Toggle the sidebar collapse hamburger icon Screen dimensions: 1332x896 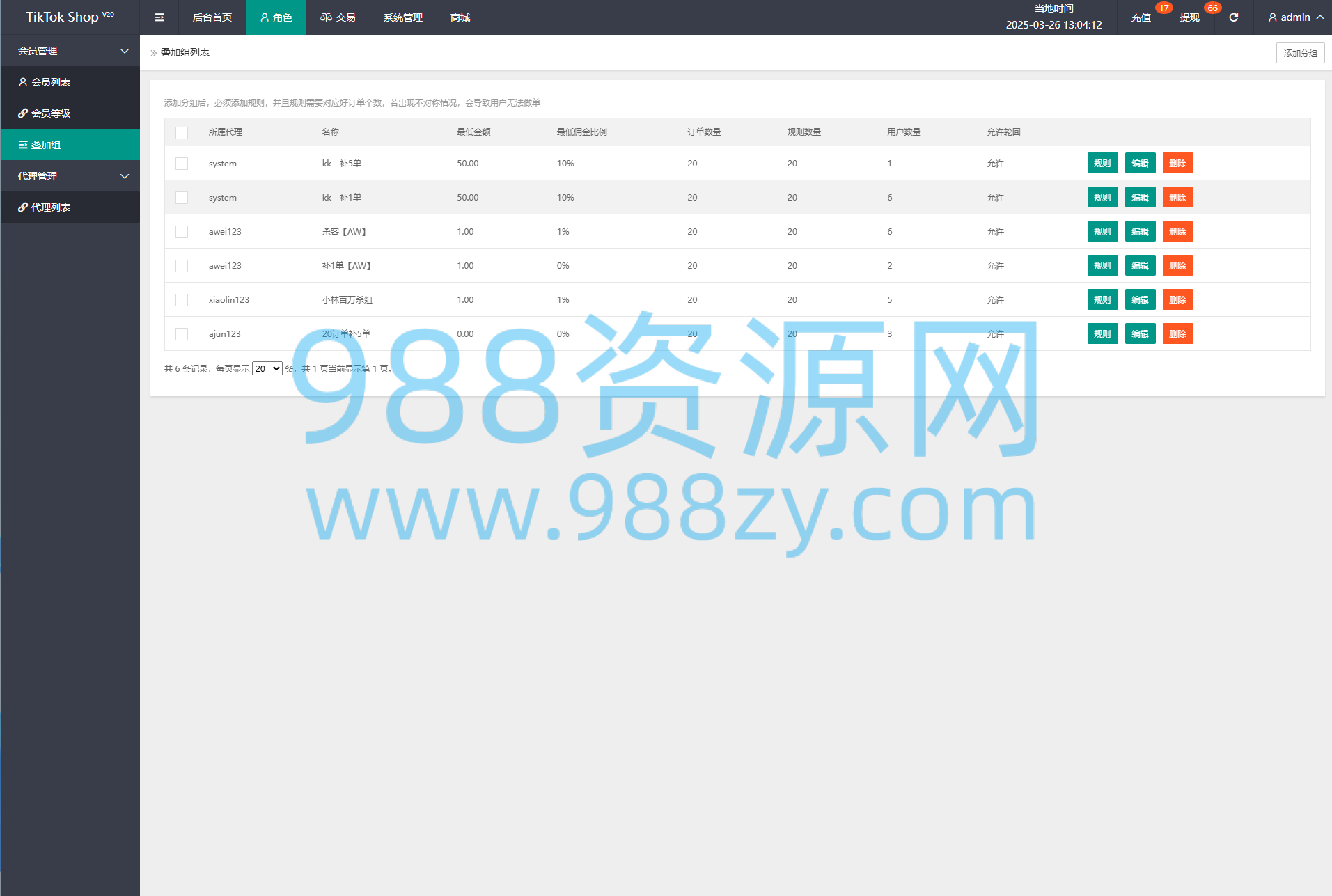[159, 17]
